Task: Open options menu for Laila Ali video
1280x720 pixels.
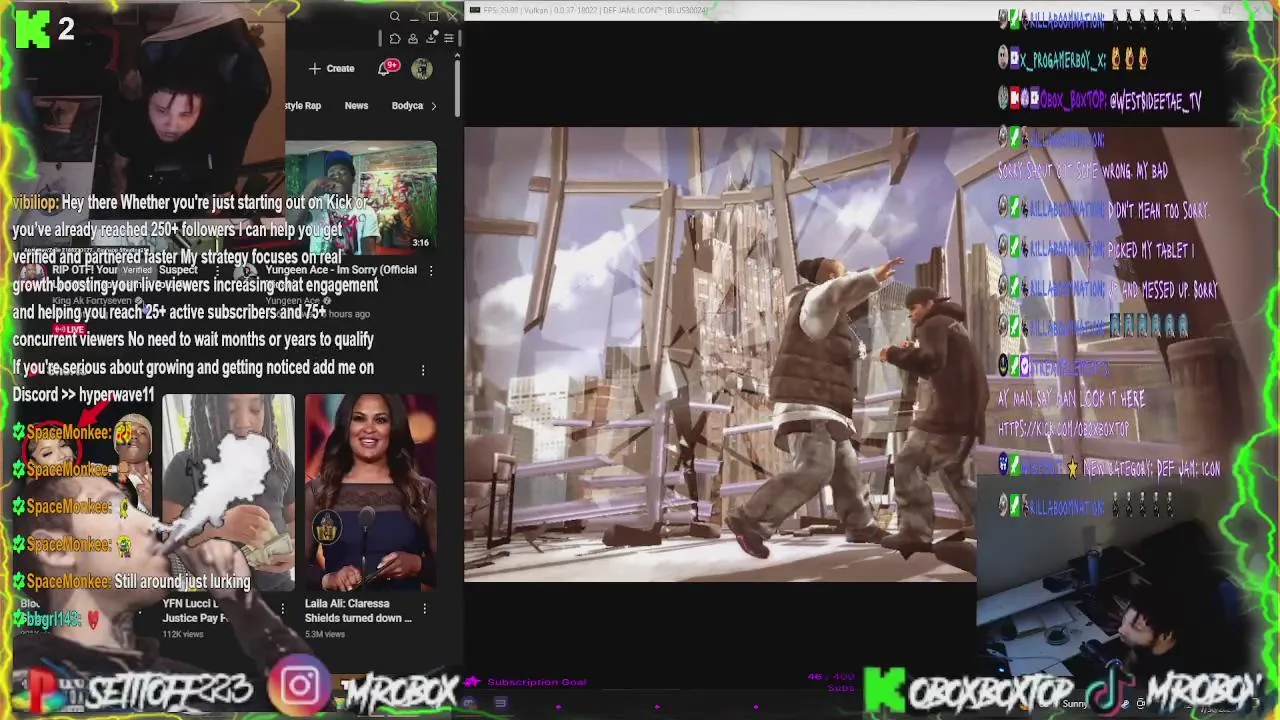Action: [424, 608]
